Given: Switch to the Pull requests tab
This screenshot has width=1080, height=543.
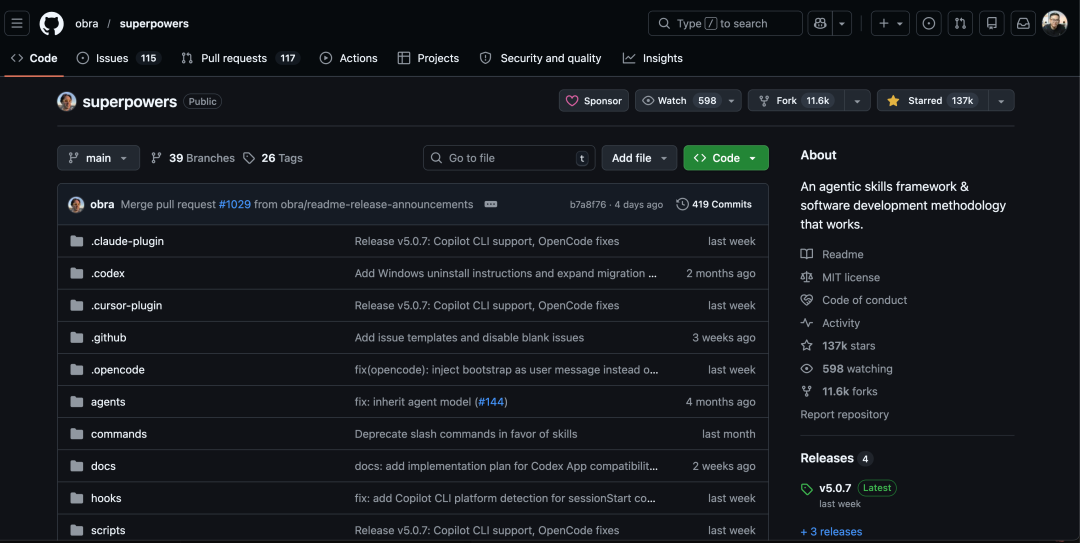Looking at the screenshot, I should 240,59.
